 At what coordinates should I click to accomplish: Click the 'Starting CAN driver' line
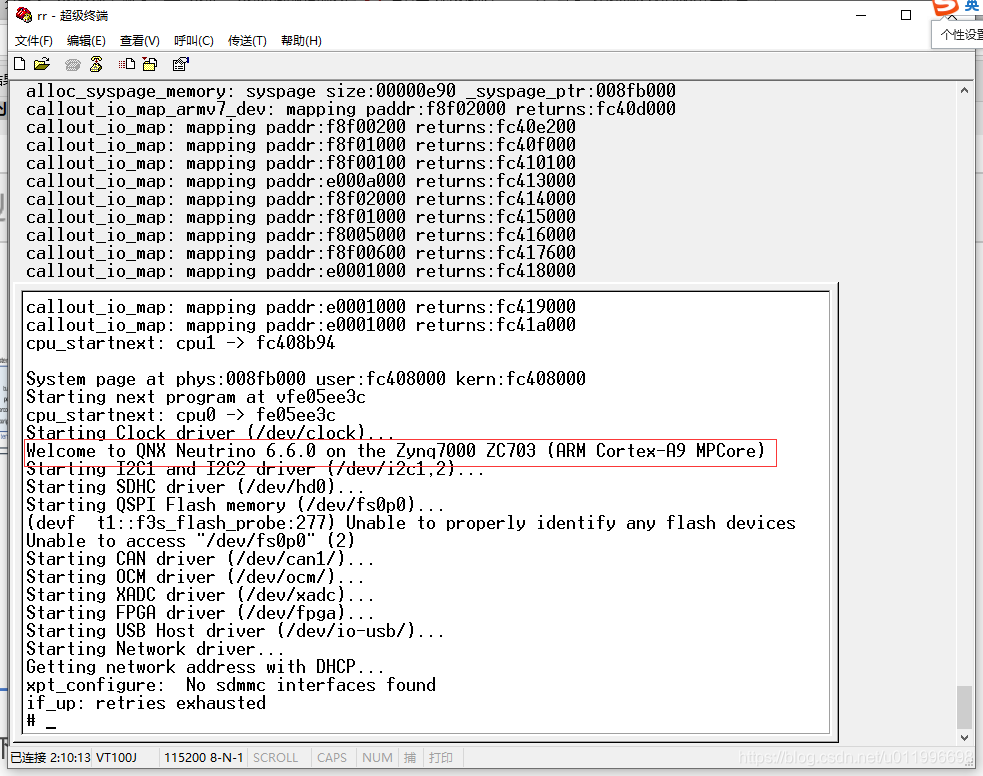pyautogui.click(x=200, y=558)
